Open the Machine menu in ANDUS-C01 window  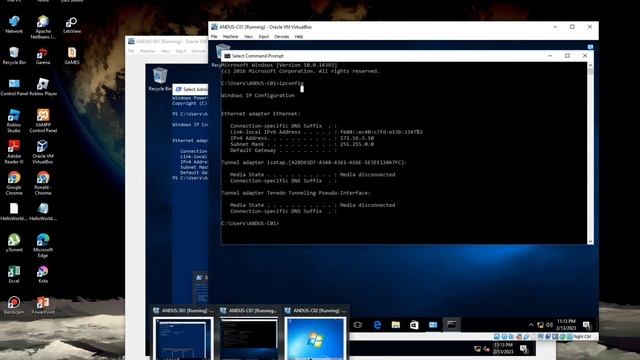pos(230,37)
